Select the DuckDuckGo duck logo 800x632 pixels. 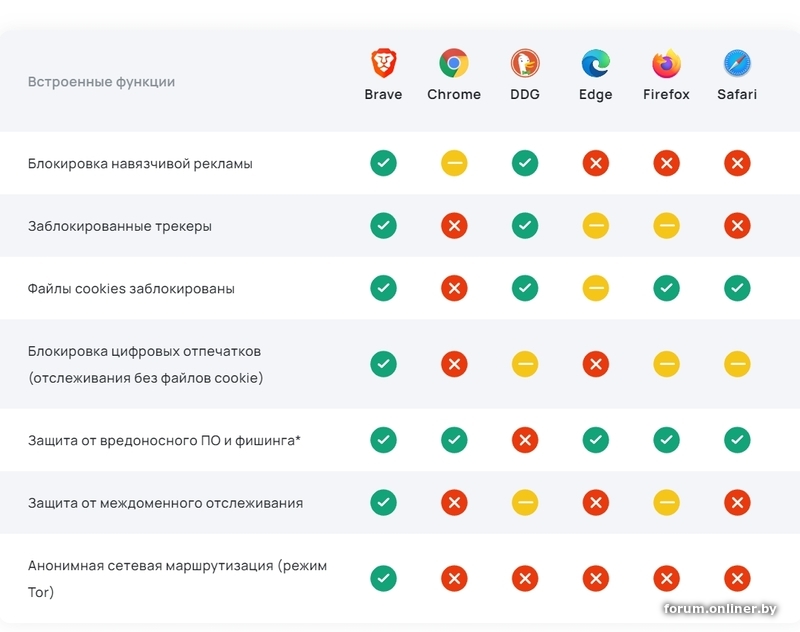point(525,64)
